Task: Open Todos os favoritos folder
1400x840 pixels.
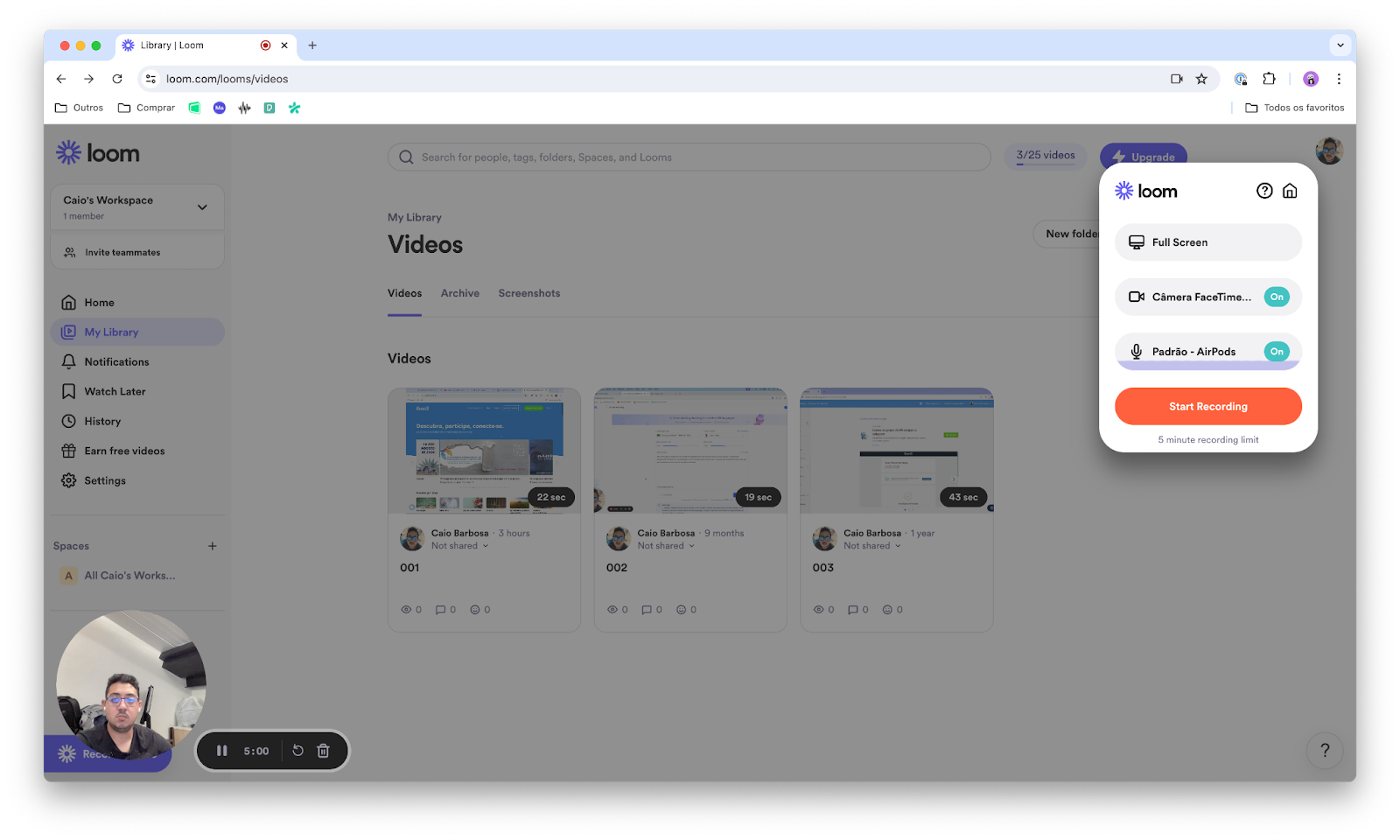Action: pyautogui.click(x=1295, y=108)
